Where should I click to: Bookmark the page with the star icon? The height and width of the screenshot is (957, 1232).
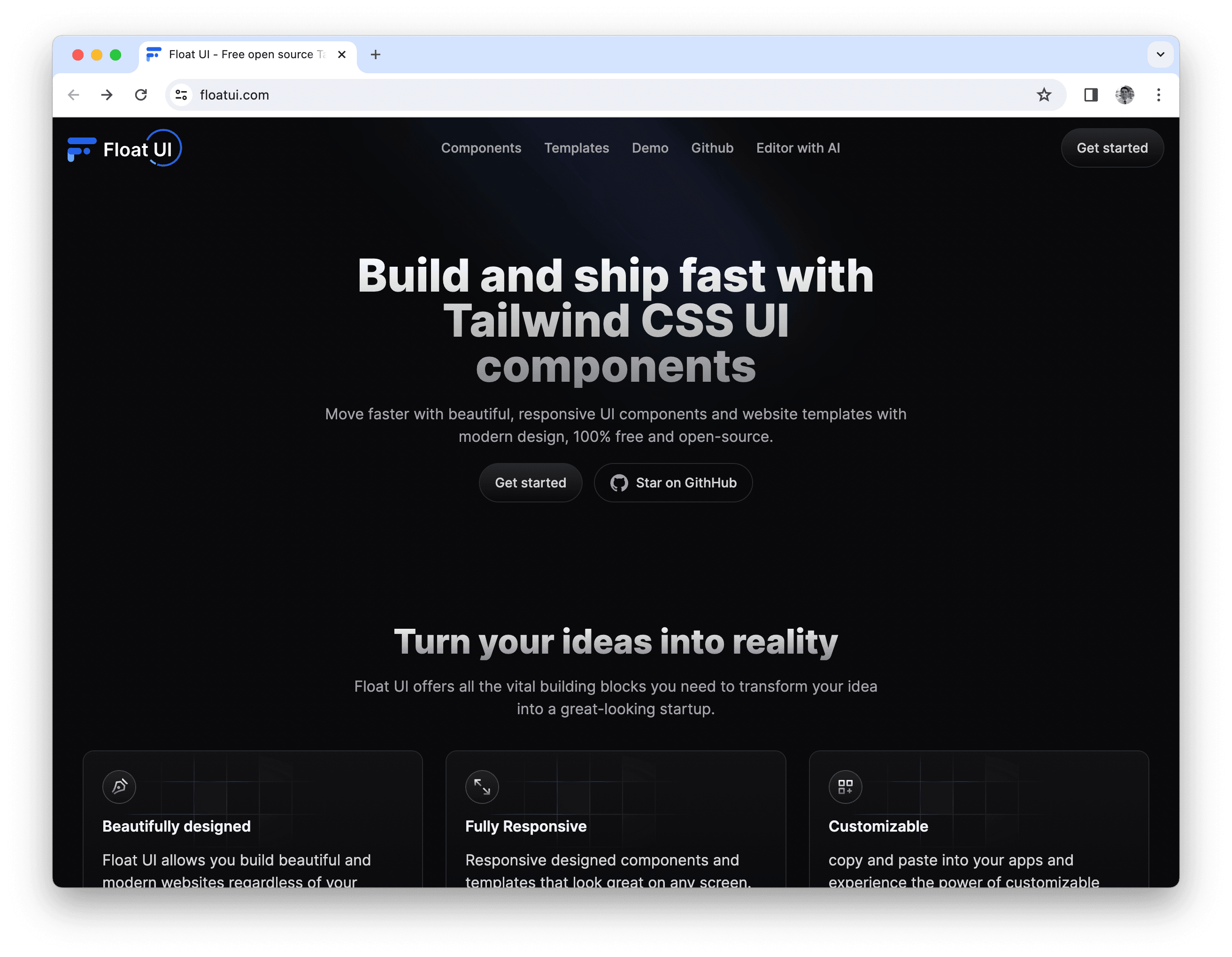click(x=1045, y=95)
